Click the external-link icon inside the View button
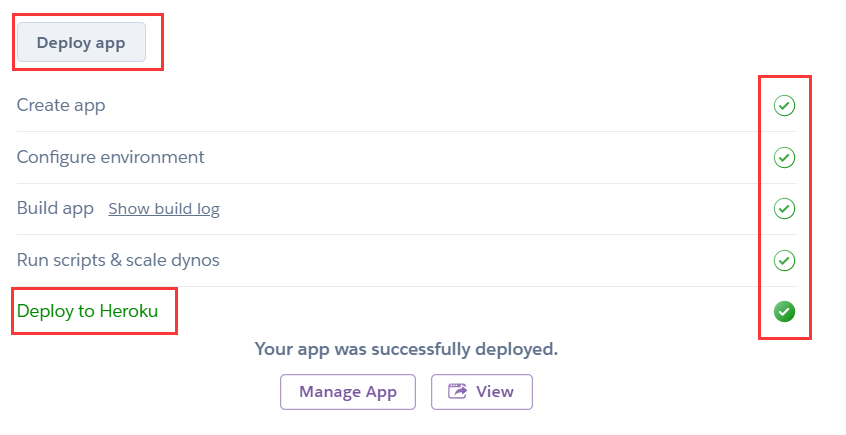The width and height of the screenshot is (846, 435). (x=458, y=391)
